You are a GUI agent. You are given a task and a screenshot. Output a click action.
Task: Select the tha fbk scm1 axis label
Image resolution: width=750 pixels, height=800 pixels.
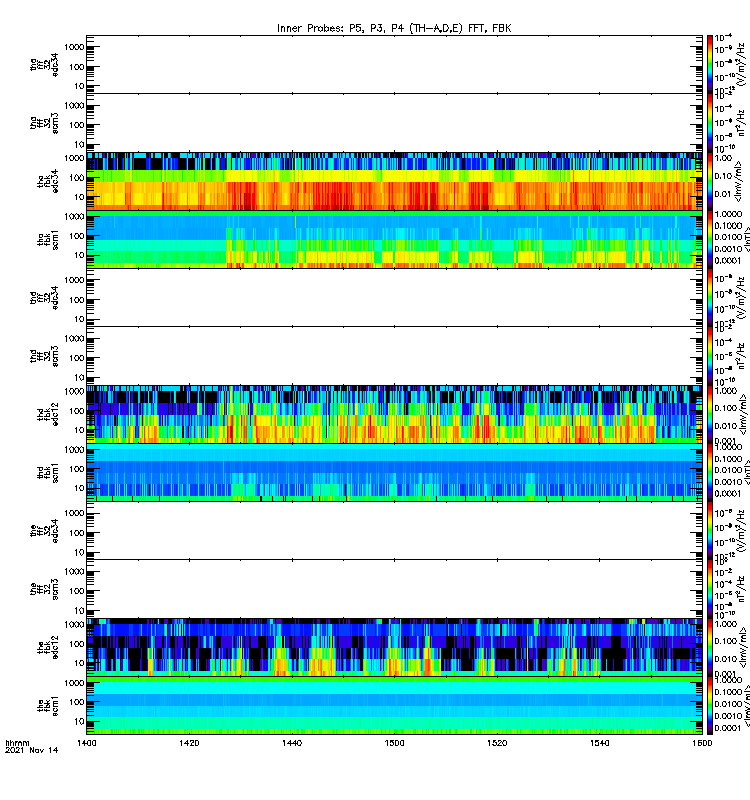(x=48, y=239)
